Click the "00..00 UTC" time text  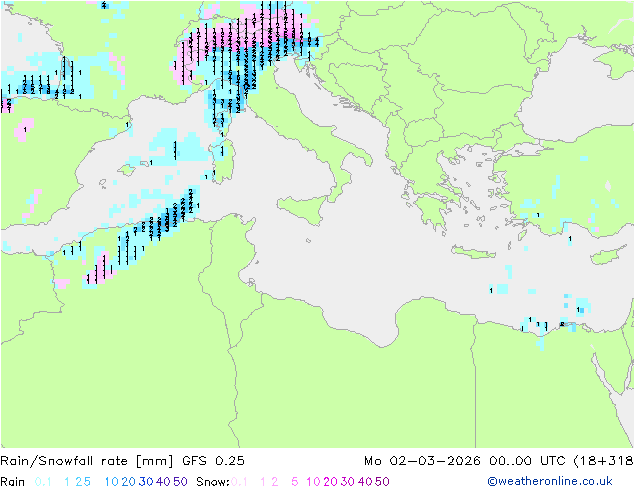527,461
